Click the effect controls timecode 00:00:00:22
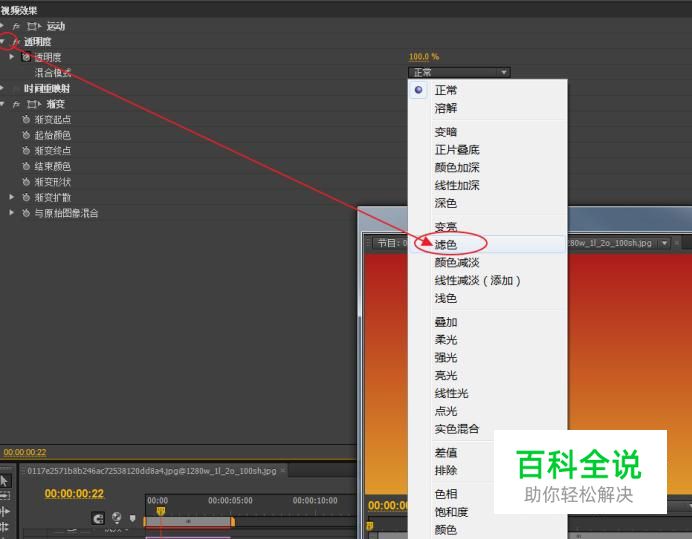 point(25,452)
